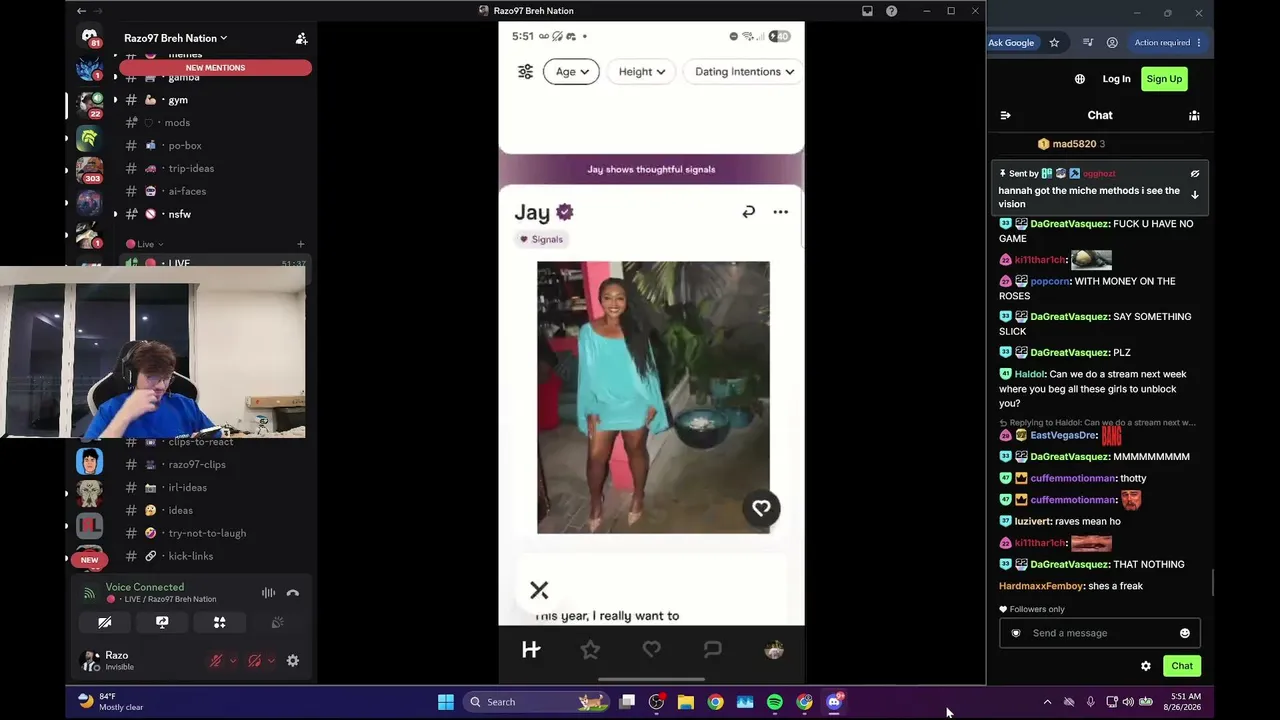
Task: Open the activities button in voice panel
Action: (219, 623)
